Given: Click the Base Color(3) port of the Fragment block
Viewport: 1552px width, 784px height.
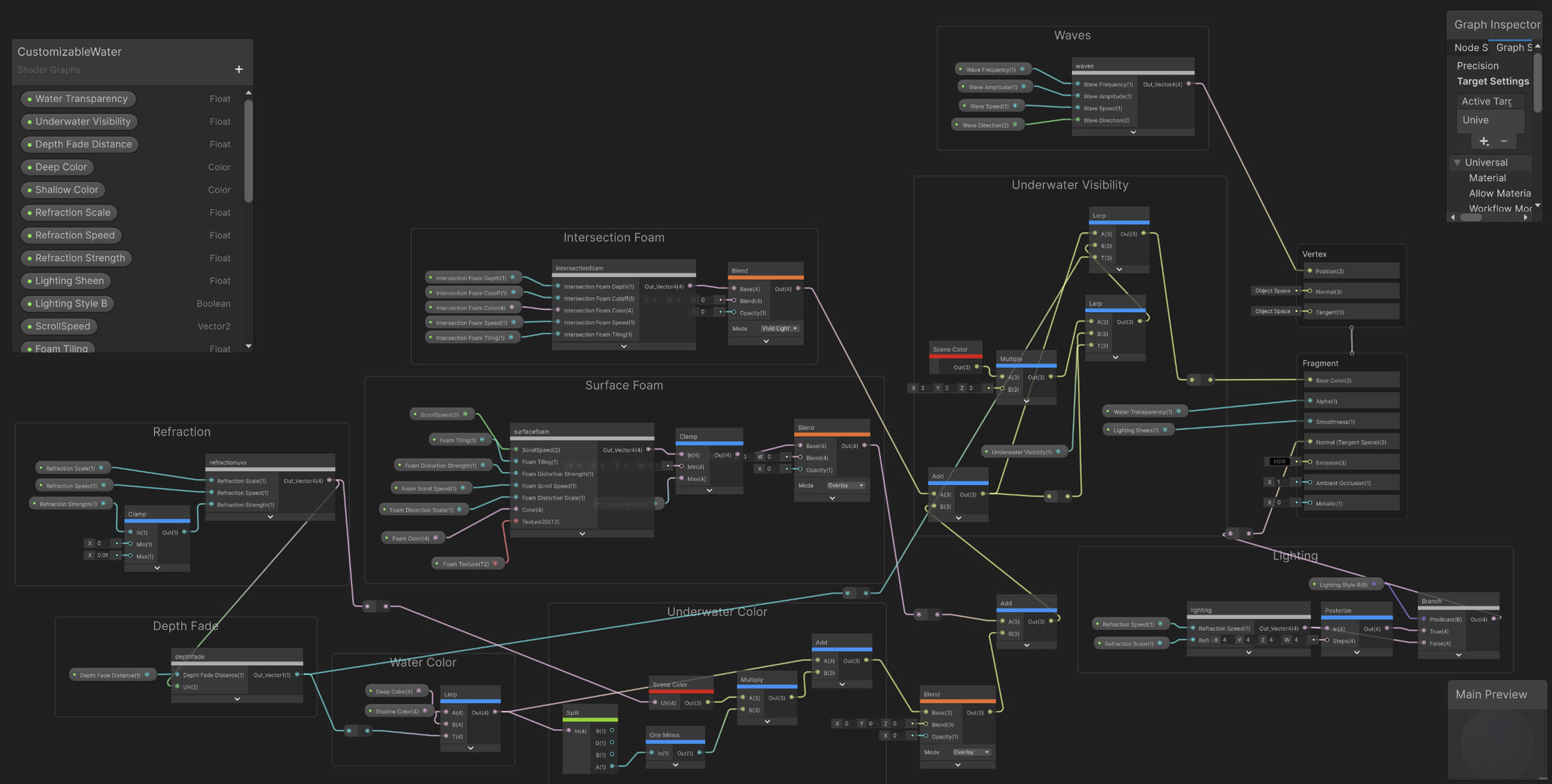Looking at the screenshot, I should 1309,381.
